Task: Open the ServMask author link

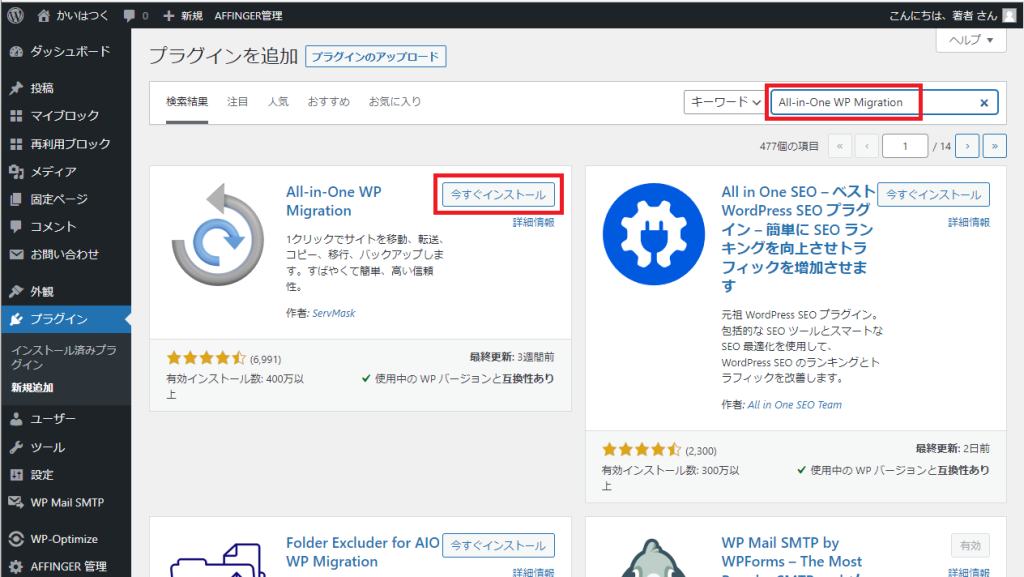Action: (334, 313)
